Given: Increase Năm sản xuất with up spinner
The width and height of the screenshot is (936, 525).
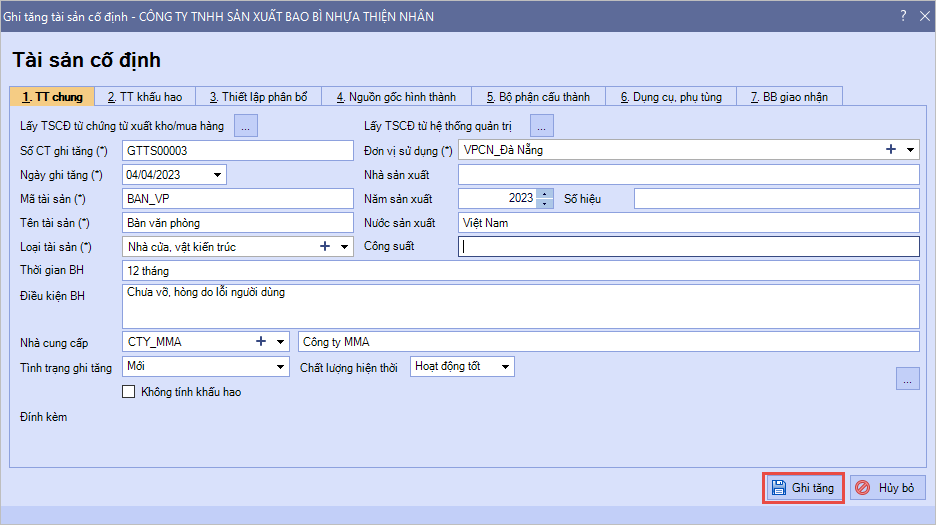Looking at the screenshot, I should coord(544,194).
